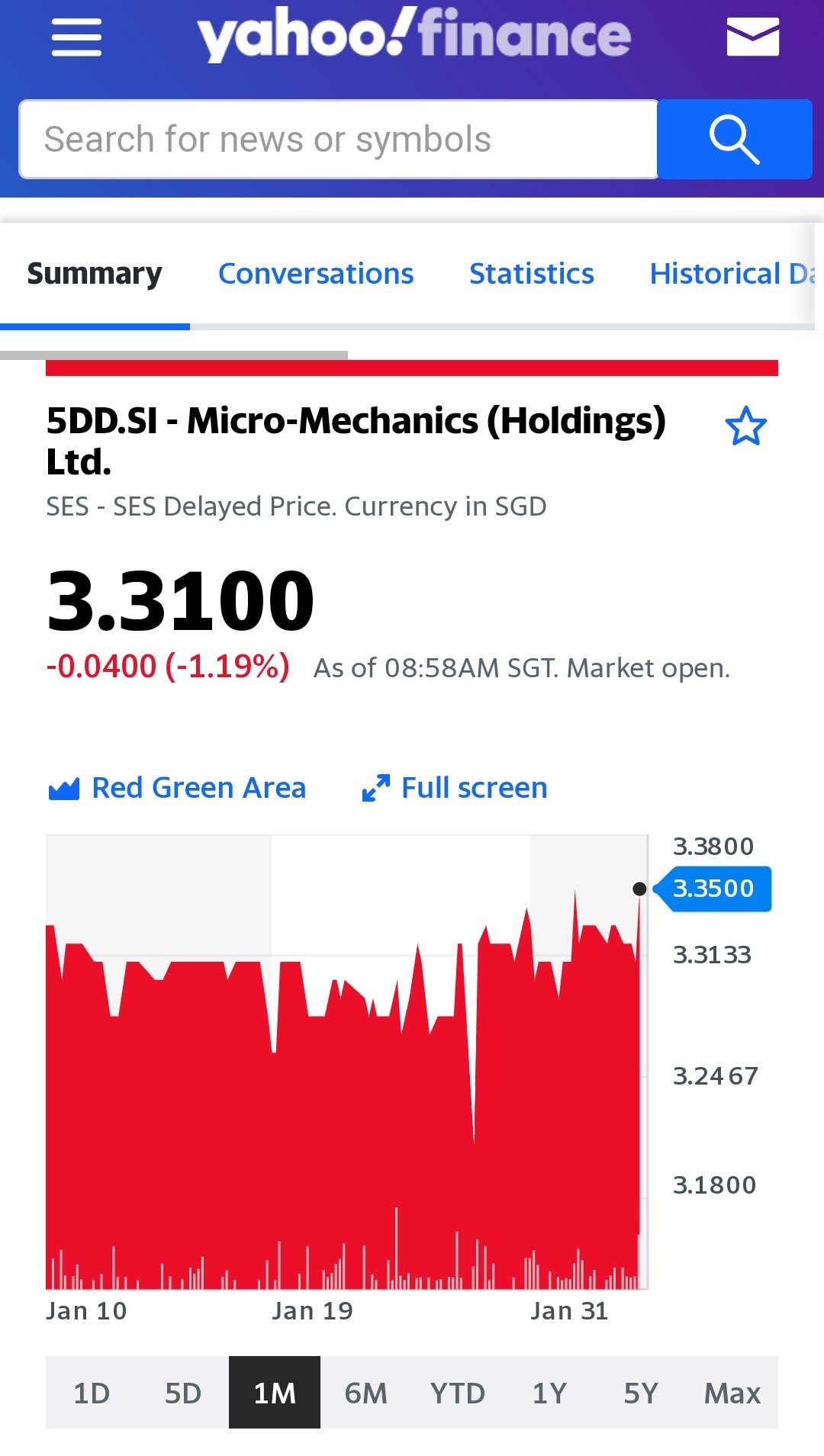Focus the search for news or symbols field
The width and height of the screenshot is (824, 1456).
(x=339, y=139)
